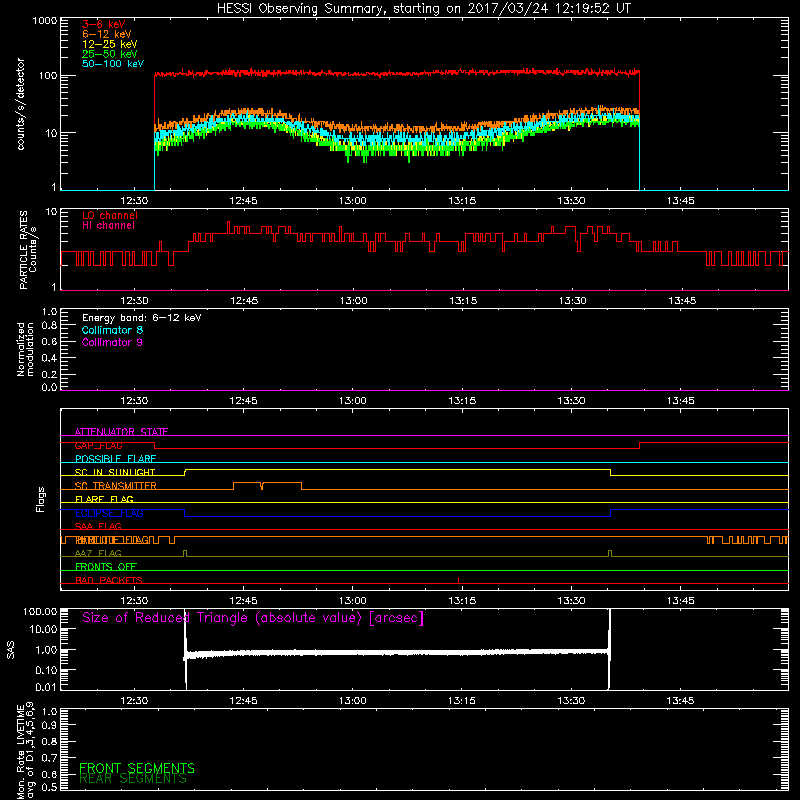Screen dimensions: 800x800
Task: Click the 'Energy band: 6-12 keV' text
Action: (141, 318)
